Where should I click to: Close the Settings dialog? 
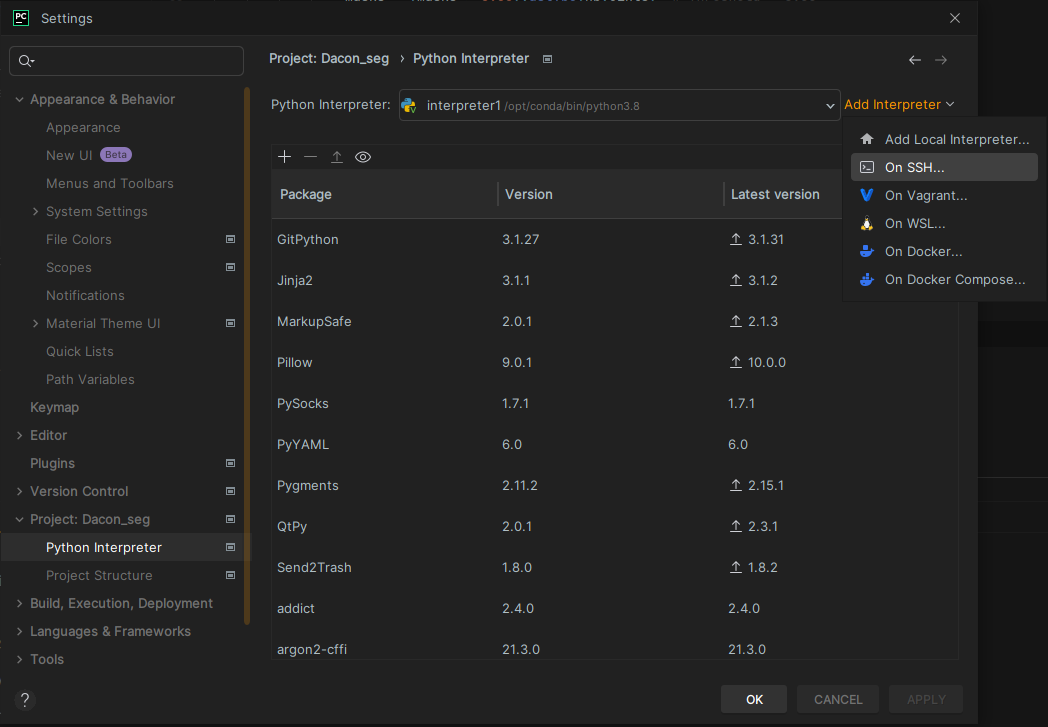[x=954, y=18]
